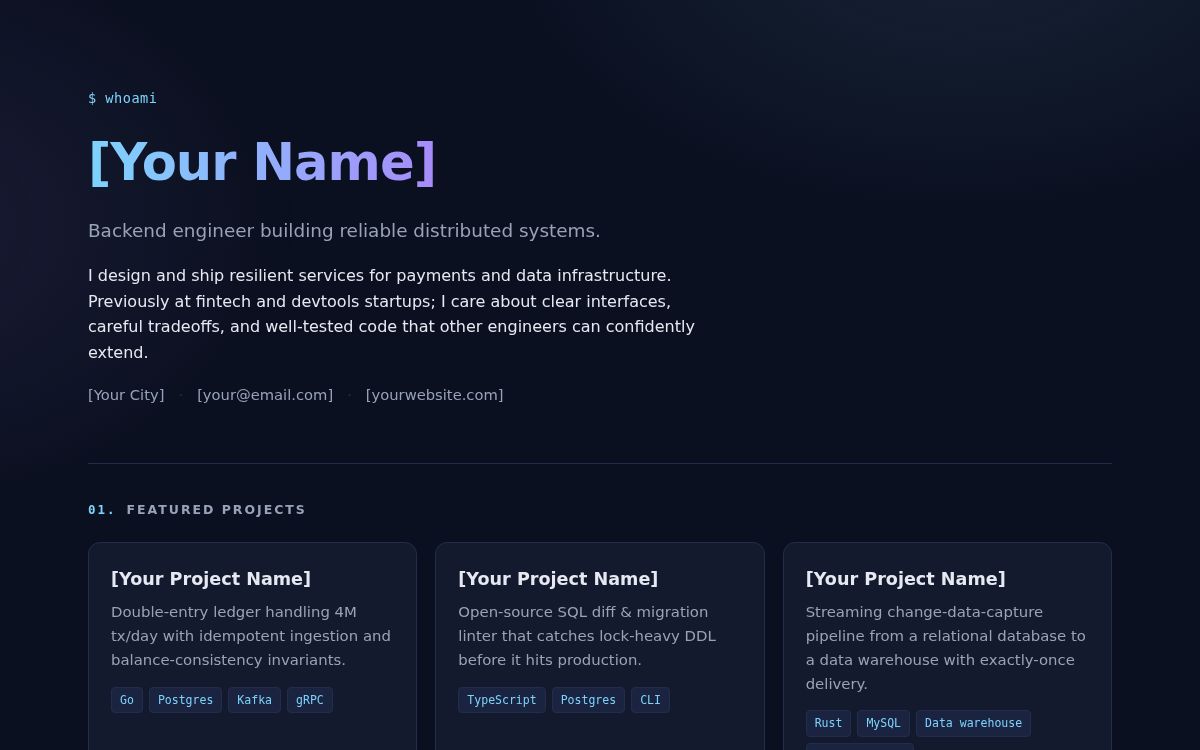Click the "Featured Projects" section heading

216,510
